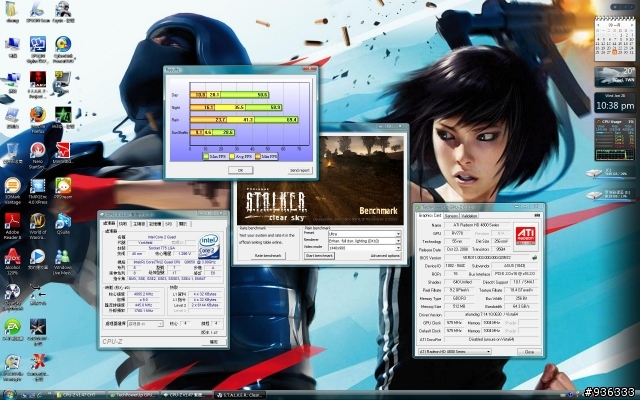The image size is (640, 400).
Task: Click the GPU Clock value field in GPU-Z
Action: pyautogui.click(x=454, y=322)
